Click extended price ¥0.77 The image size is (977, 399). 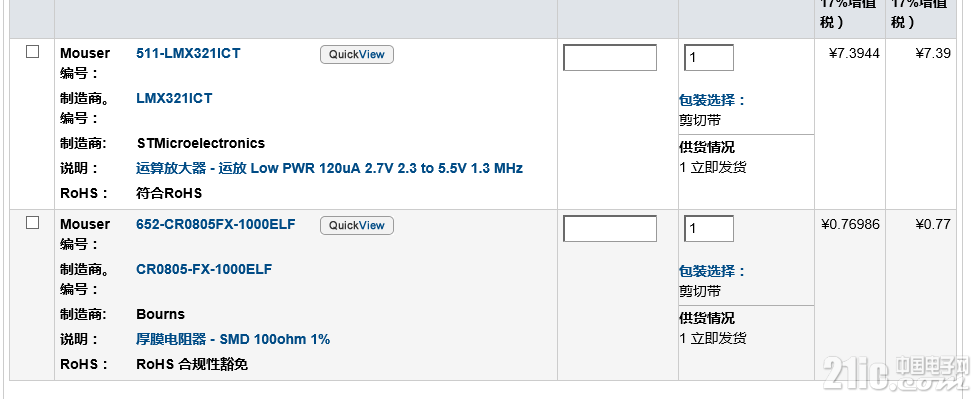click(933, 224)
